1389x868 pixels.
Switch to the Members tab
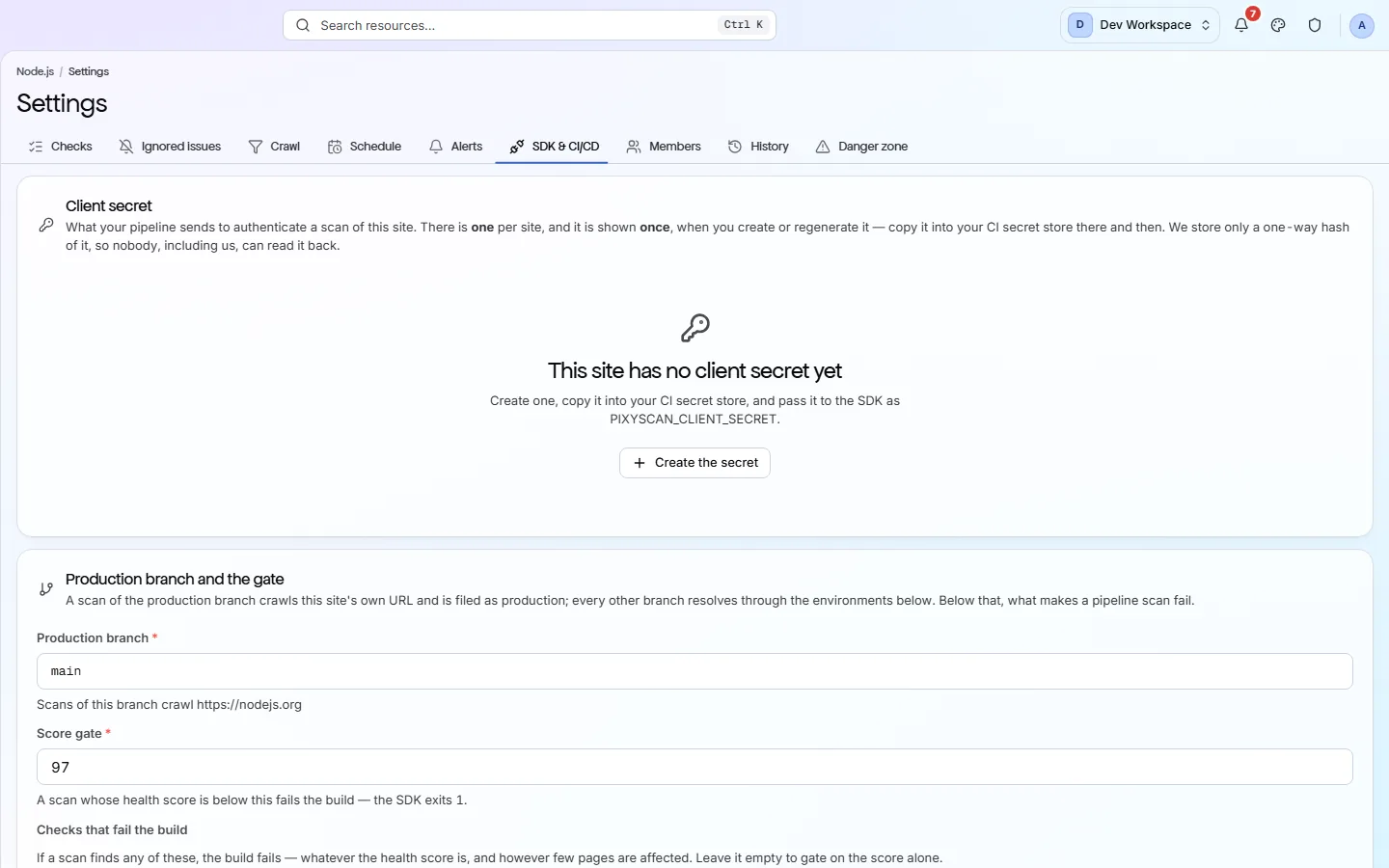664,147
